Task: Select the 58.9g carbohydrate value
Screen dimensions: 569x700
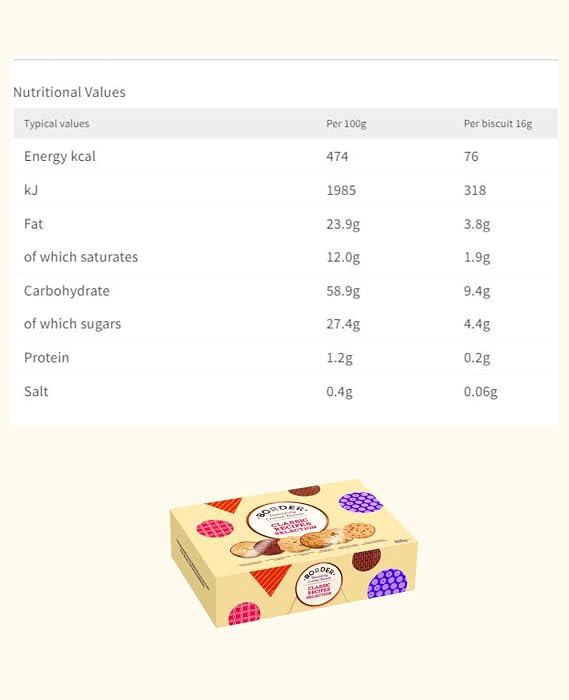Action: (x=343, y=291)
